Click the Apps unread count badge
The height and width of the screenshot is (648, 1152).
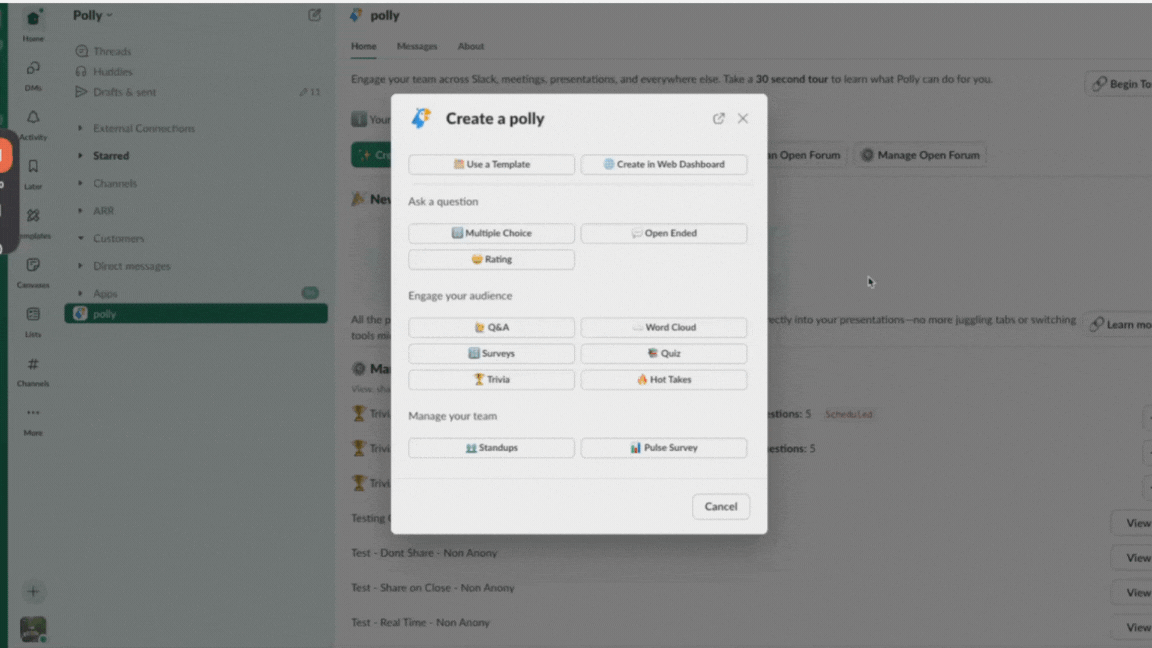tap(310, 293)
